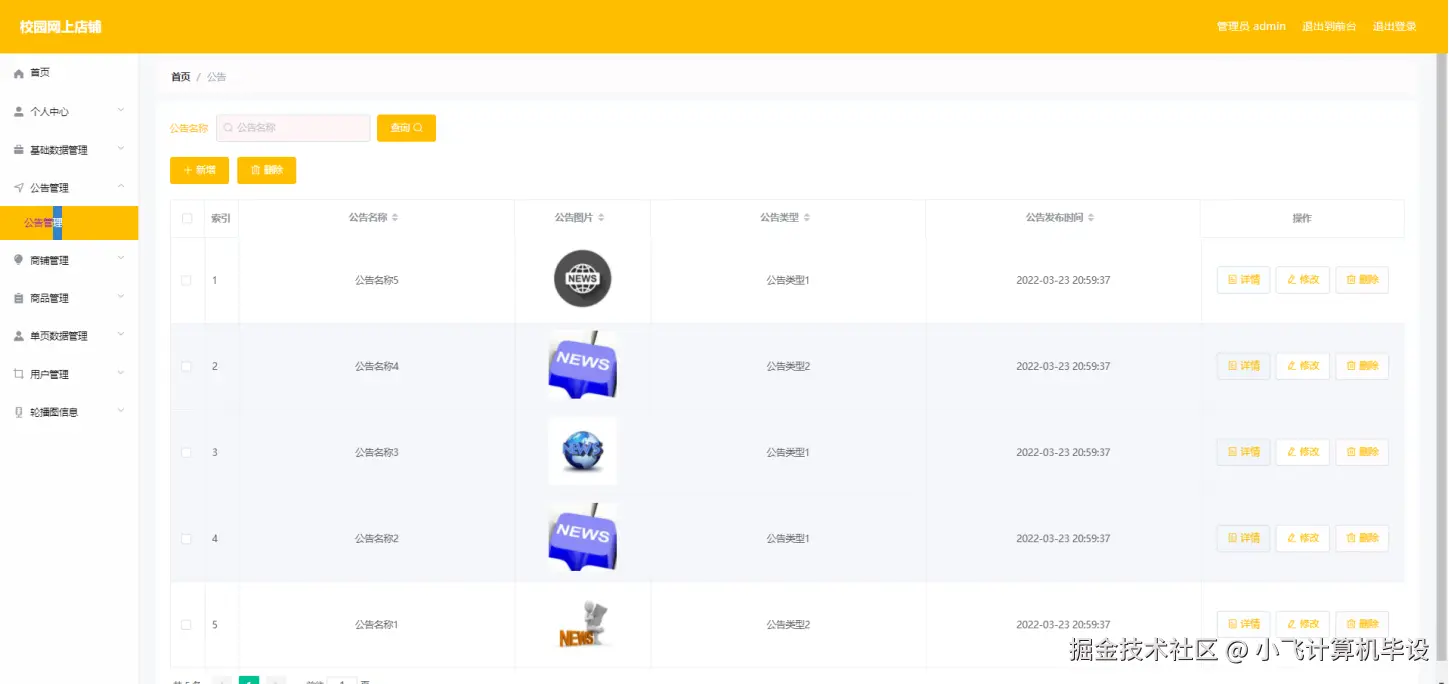
Task: Click the 公告名称3 cell text
Action: (x=377, y=453)
